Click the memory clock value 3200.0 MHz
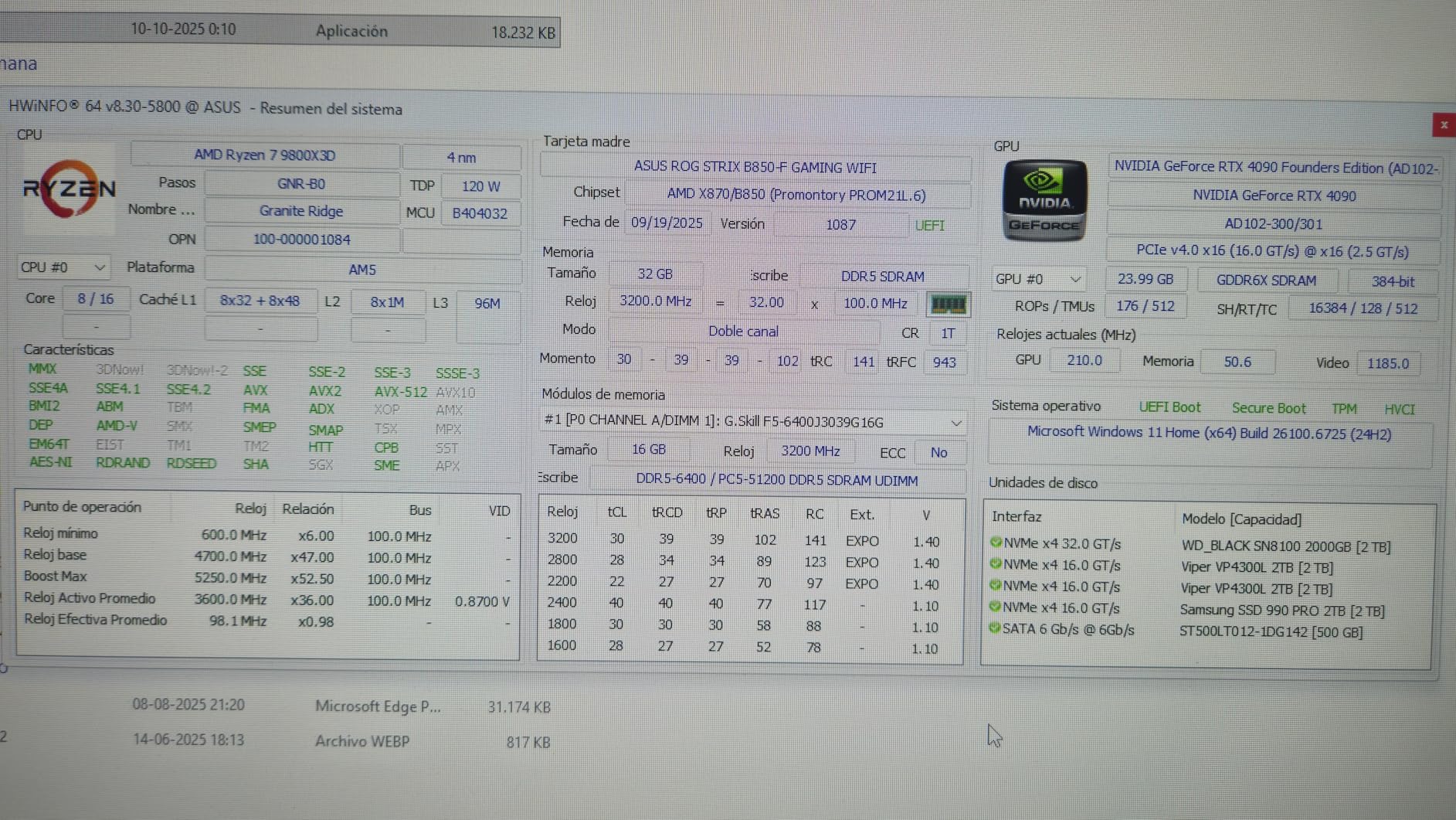 (656, 301)
